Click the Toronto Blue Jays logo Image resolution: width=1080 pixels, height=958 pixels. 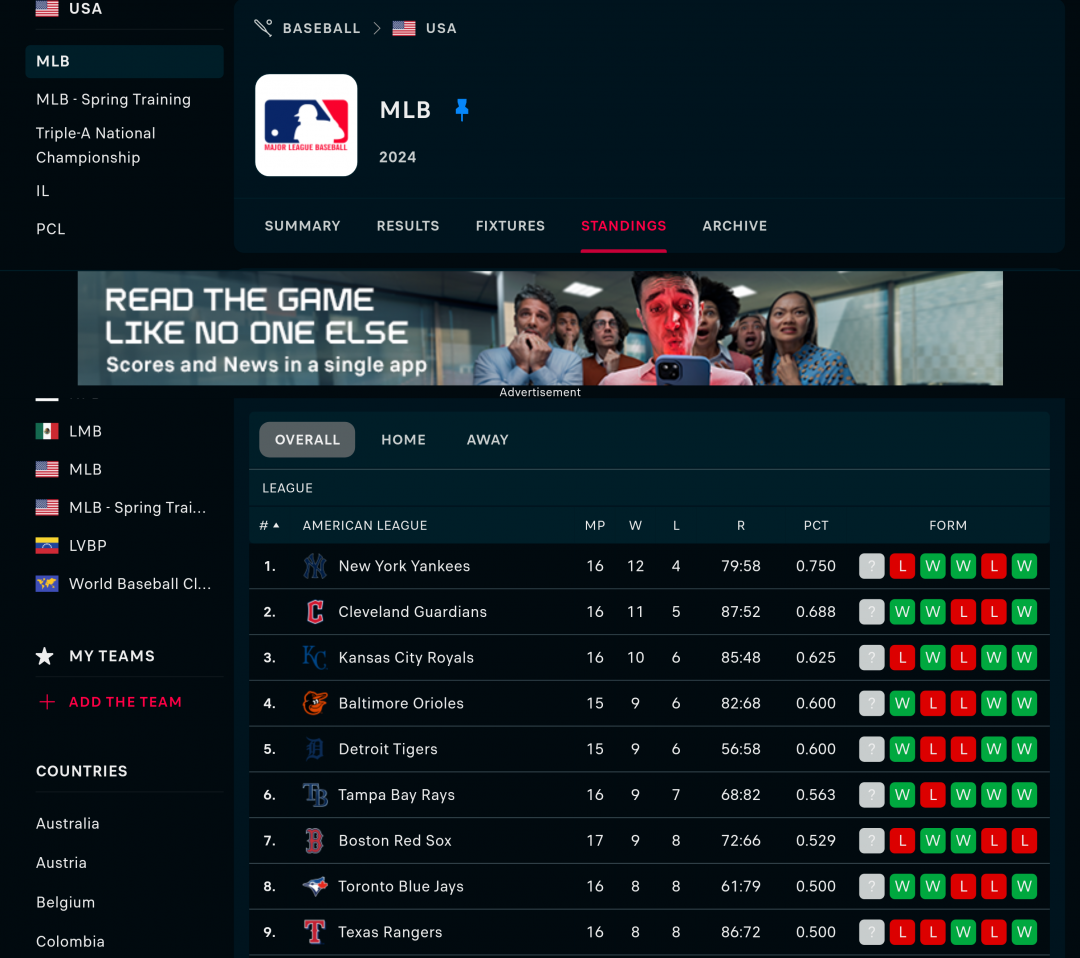coord(315,886)
